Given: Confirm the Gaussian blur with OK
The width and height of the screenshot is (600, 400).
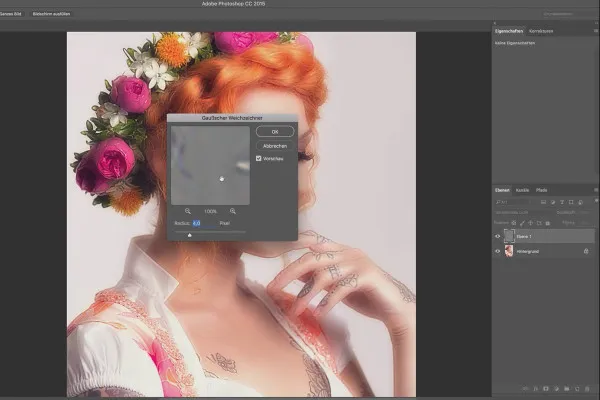Looking at the screenshot, I should tap(275, 131).
